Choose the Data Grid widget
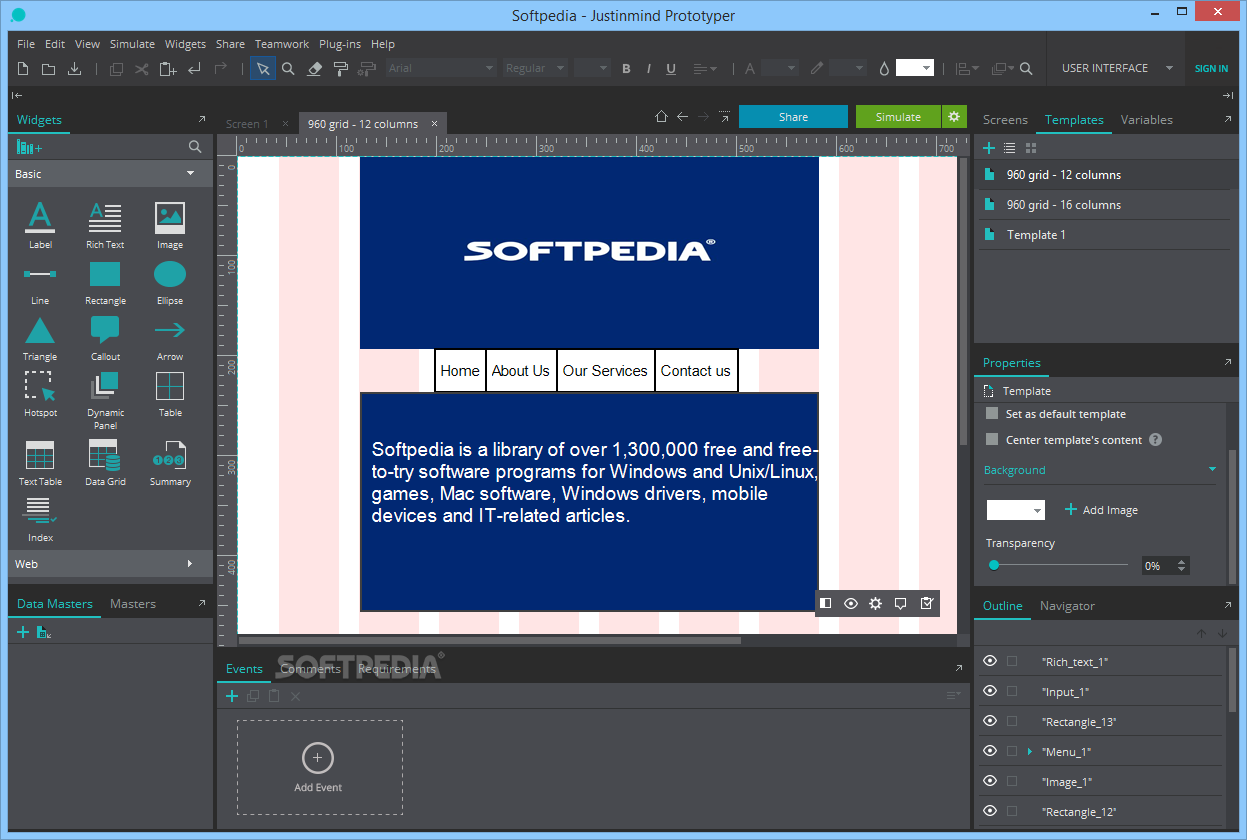The height and width of the screenshot is (840, 1247). 105,463
